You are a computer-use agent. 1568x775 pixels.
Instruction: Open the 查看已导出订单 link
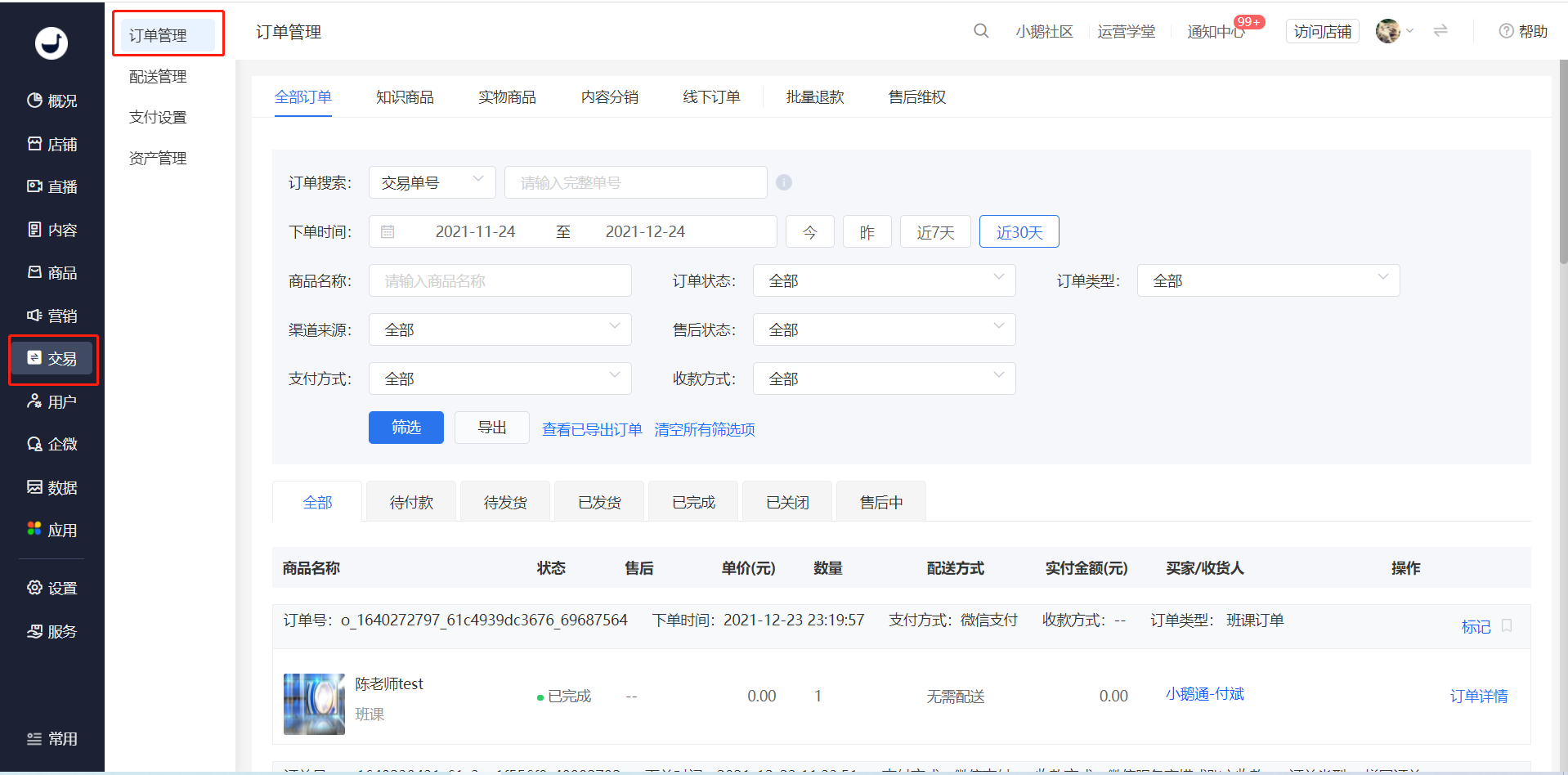[x=592, y=429]
